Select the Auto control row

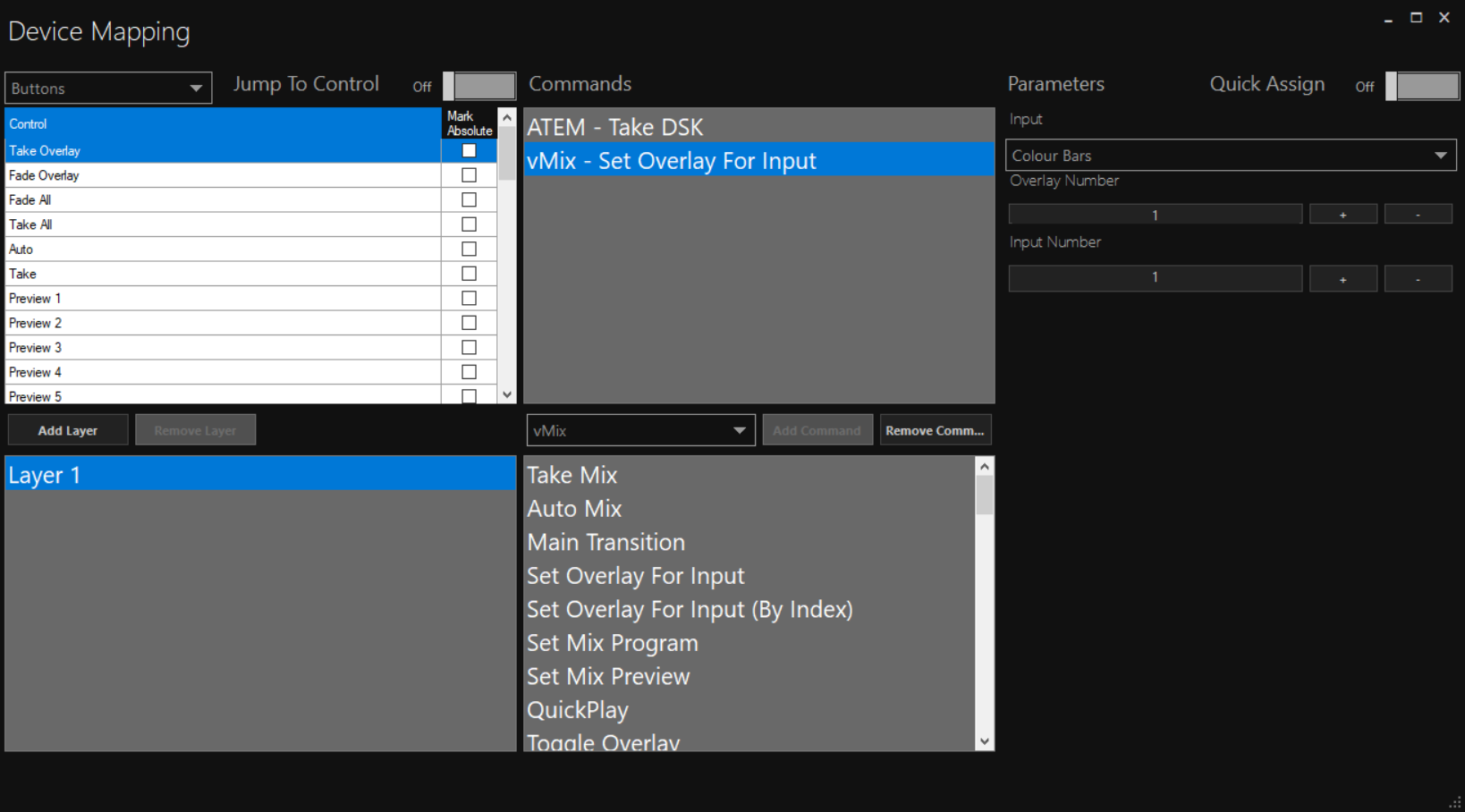click(223, 249)
